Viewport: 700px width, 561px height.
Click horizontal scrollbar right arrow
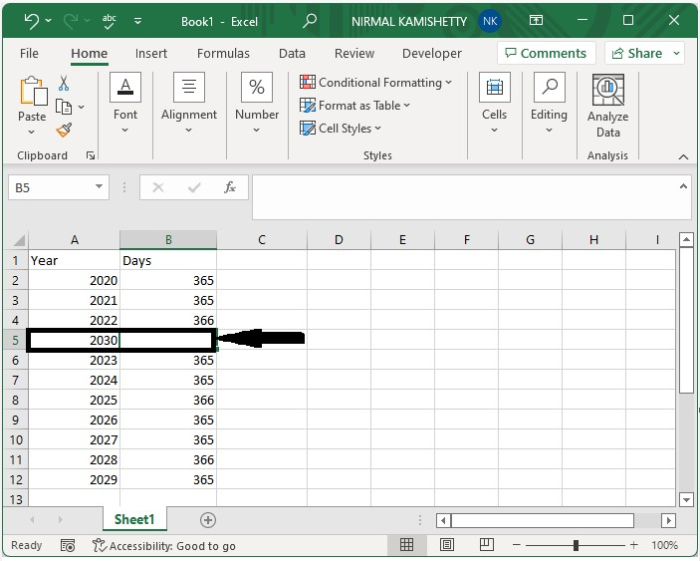(668, 520)
